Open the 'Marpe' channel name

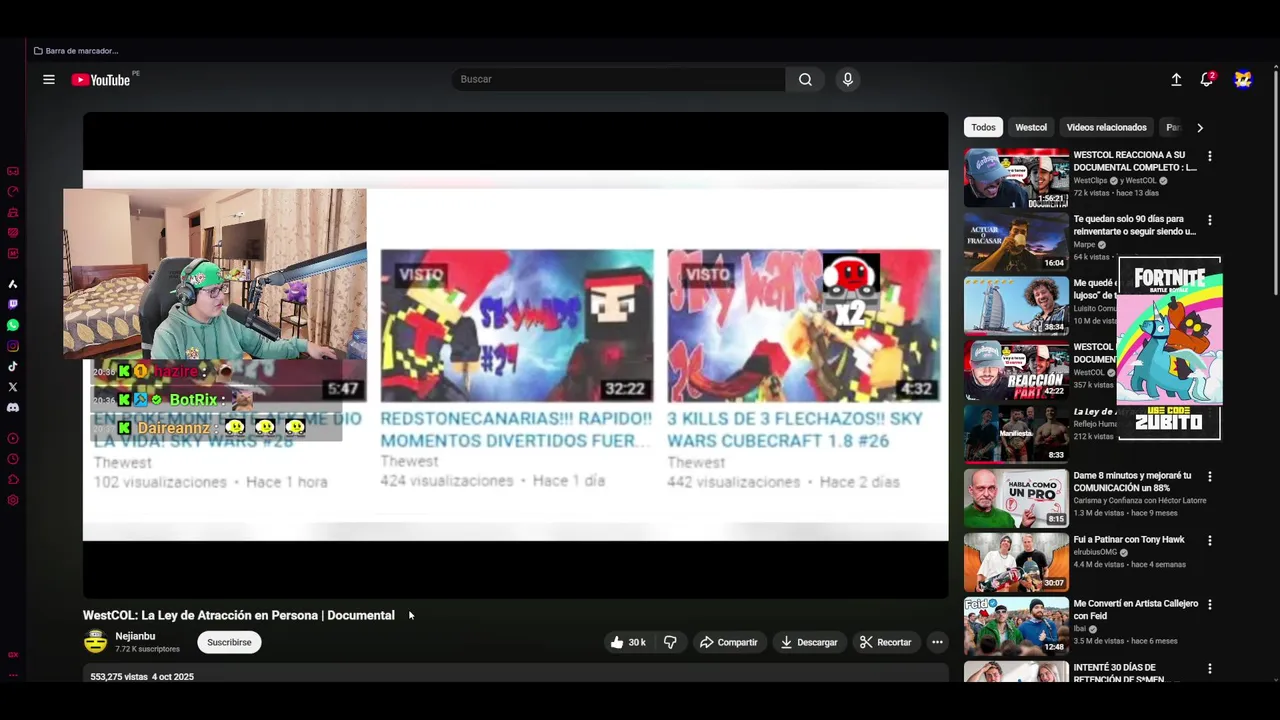click(1085, 245)
